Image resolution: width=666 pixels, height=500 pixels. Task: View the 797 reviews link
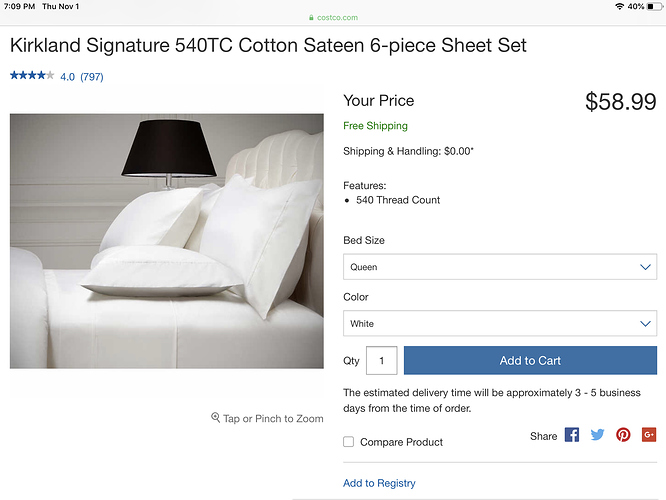tap(92, 77)
